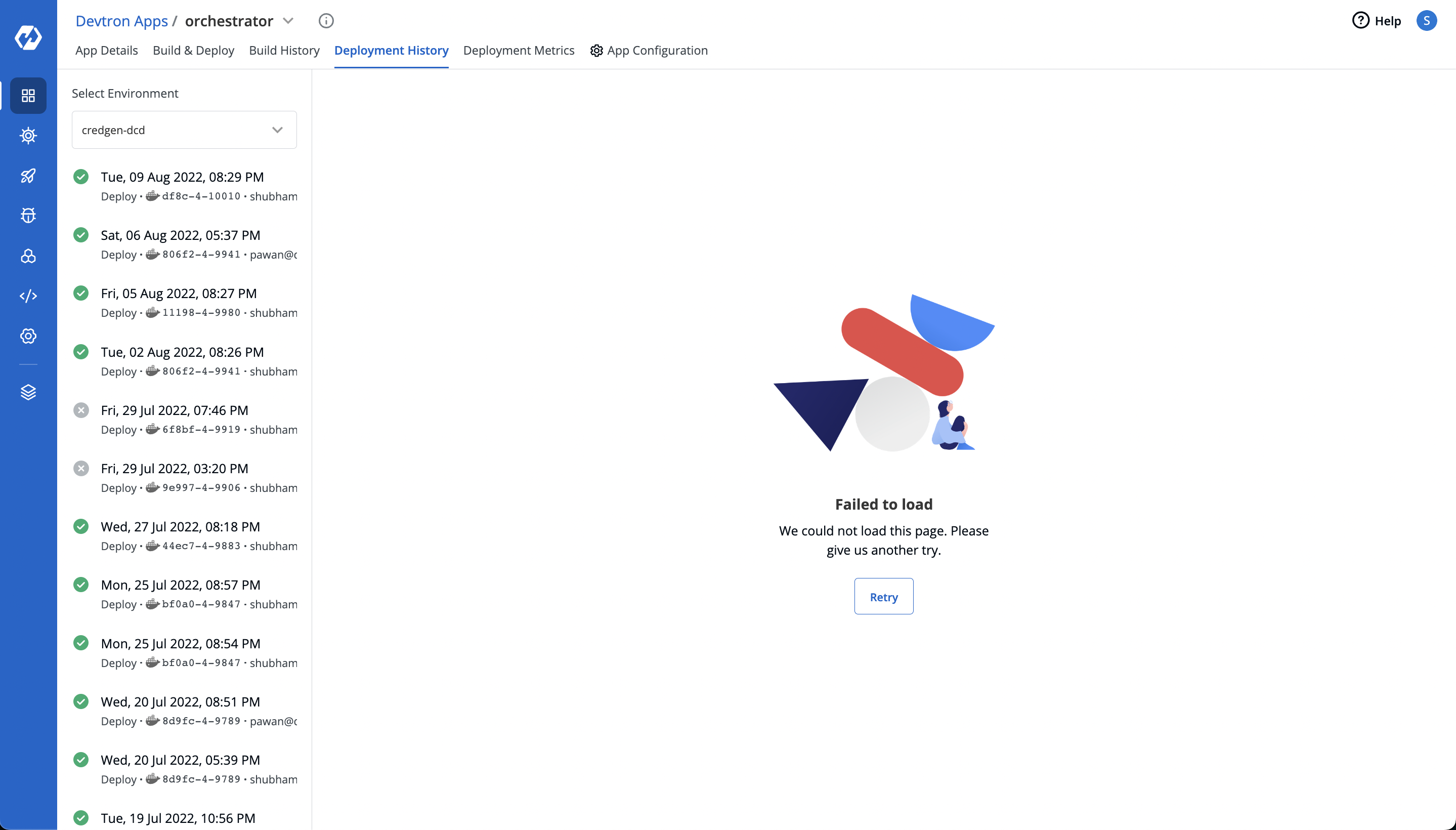This screenshot has height=830, width=1456.
Task: Select the rocket deployment groups icon
Action: point(28,176)
